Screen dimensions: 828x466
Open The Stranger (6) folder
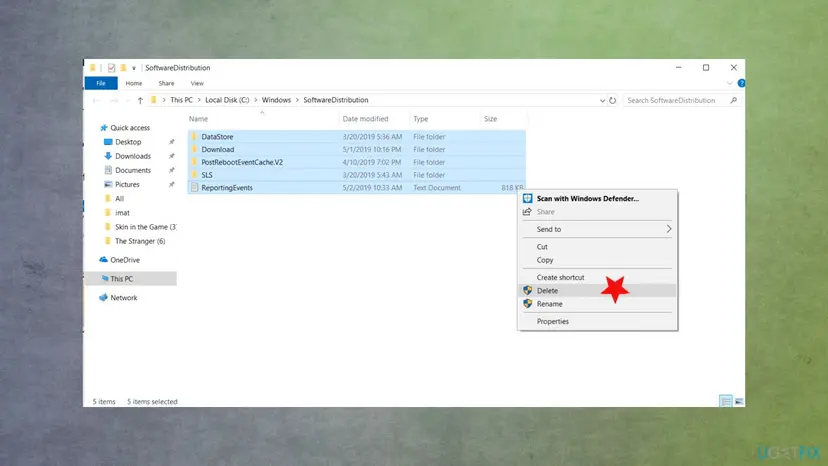tap(140, 241)
